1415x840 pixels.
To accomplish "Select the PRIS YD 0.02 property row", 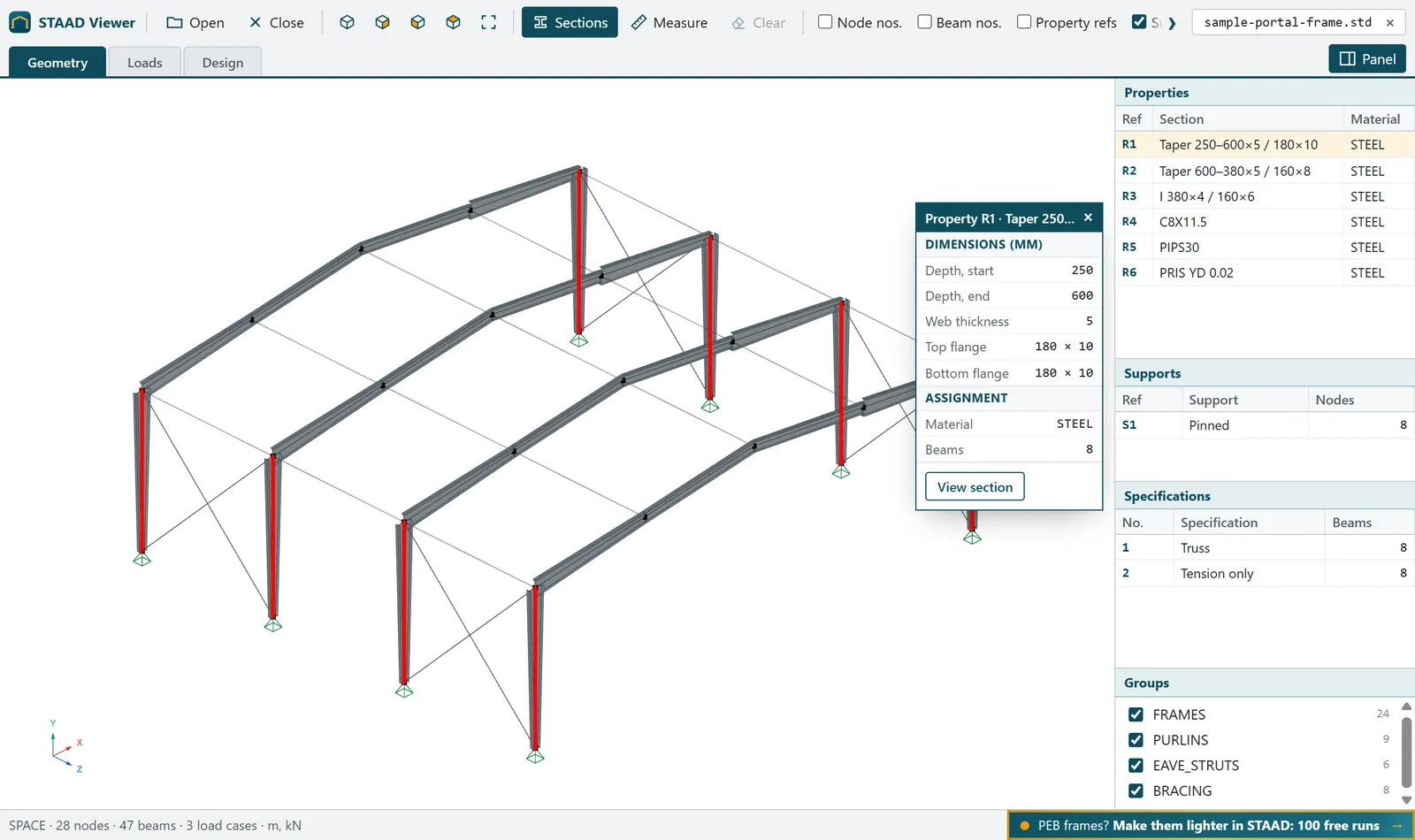I will coord(1265,272).
